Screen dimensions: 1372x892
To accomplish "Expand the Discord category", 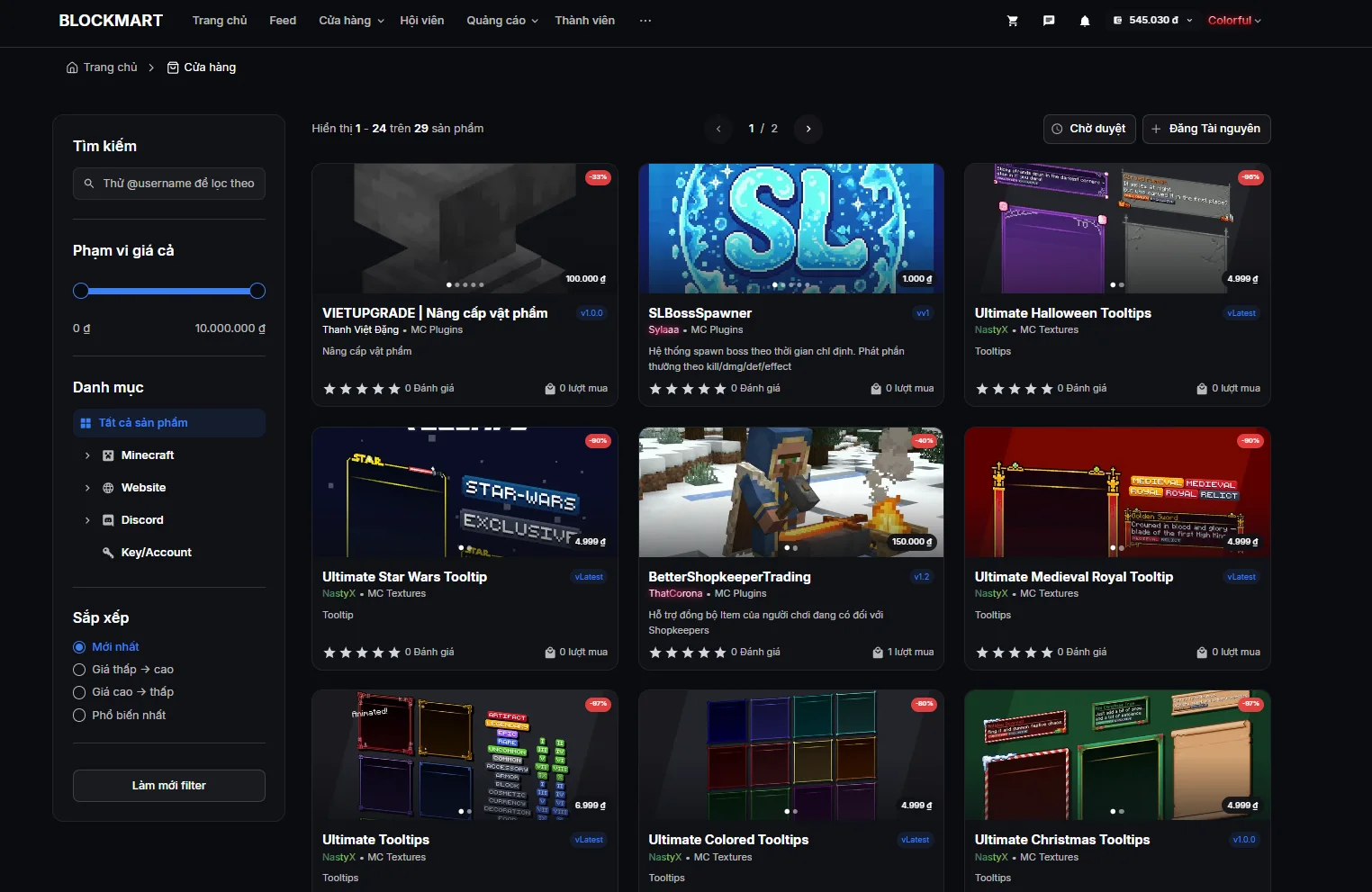I will 87,520.
